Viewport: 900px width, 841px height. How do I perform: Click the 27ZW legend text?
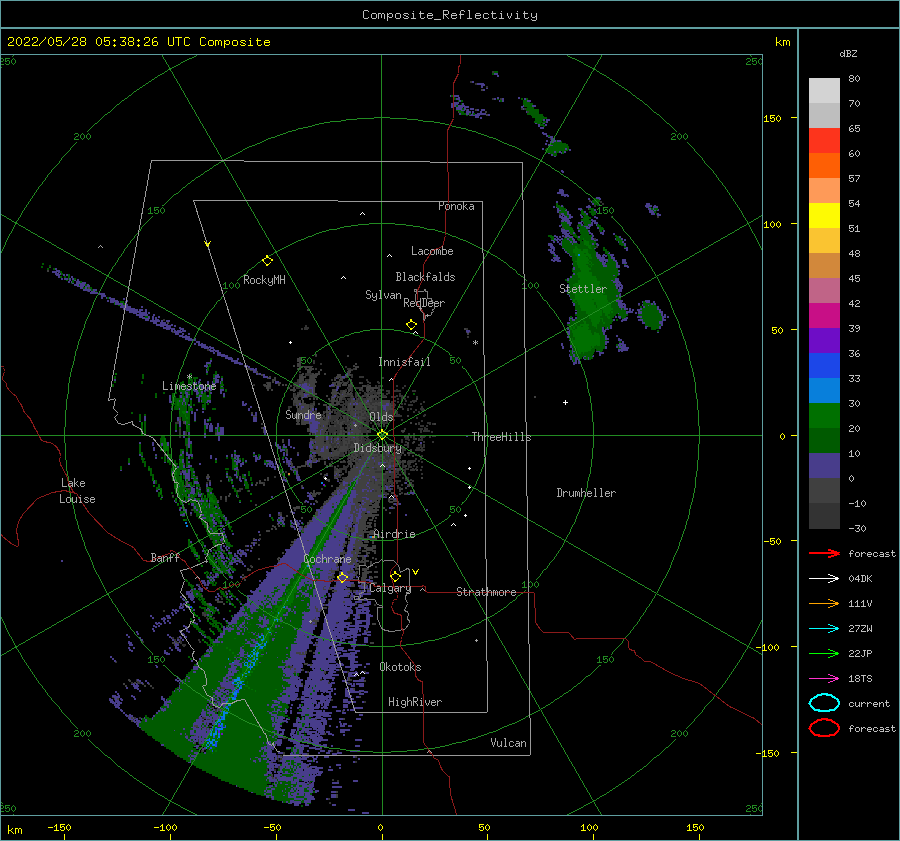(x=860, y=629)
